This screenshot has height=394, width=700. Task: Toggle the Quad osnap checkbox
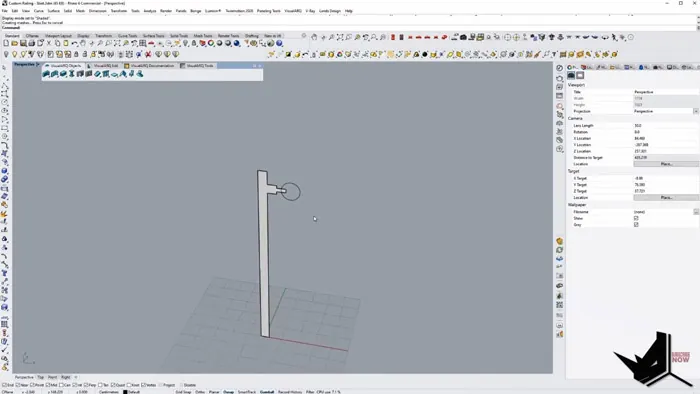pos(112,385)
